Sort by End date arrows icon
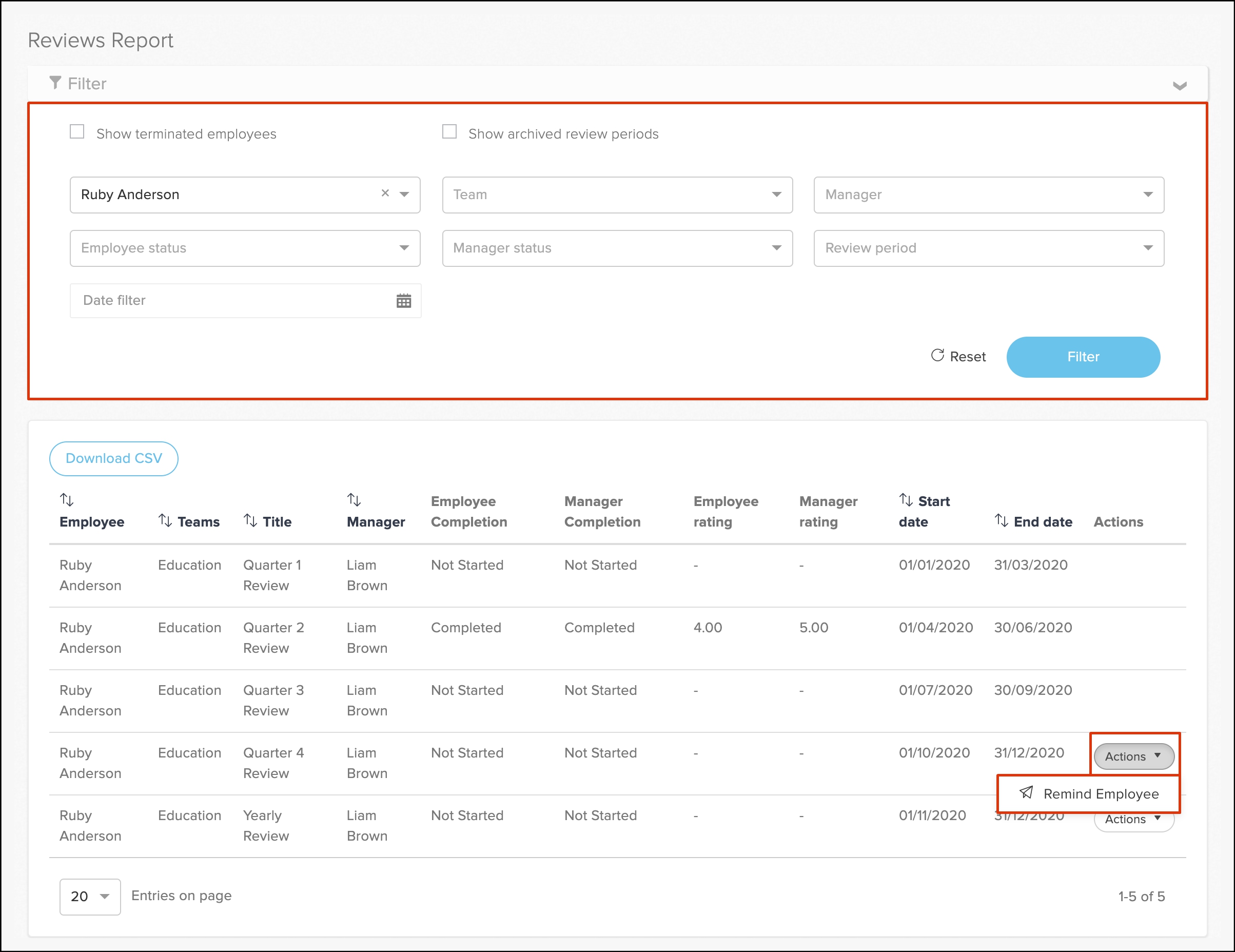The width and height of the screenshot is (1235, 952). pyautogui.click(x=1002, y=520)
